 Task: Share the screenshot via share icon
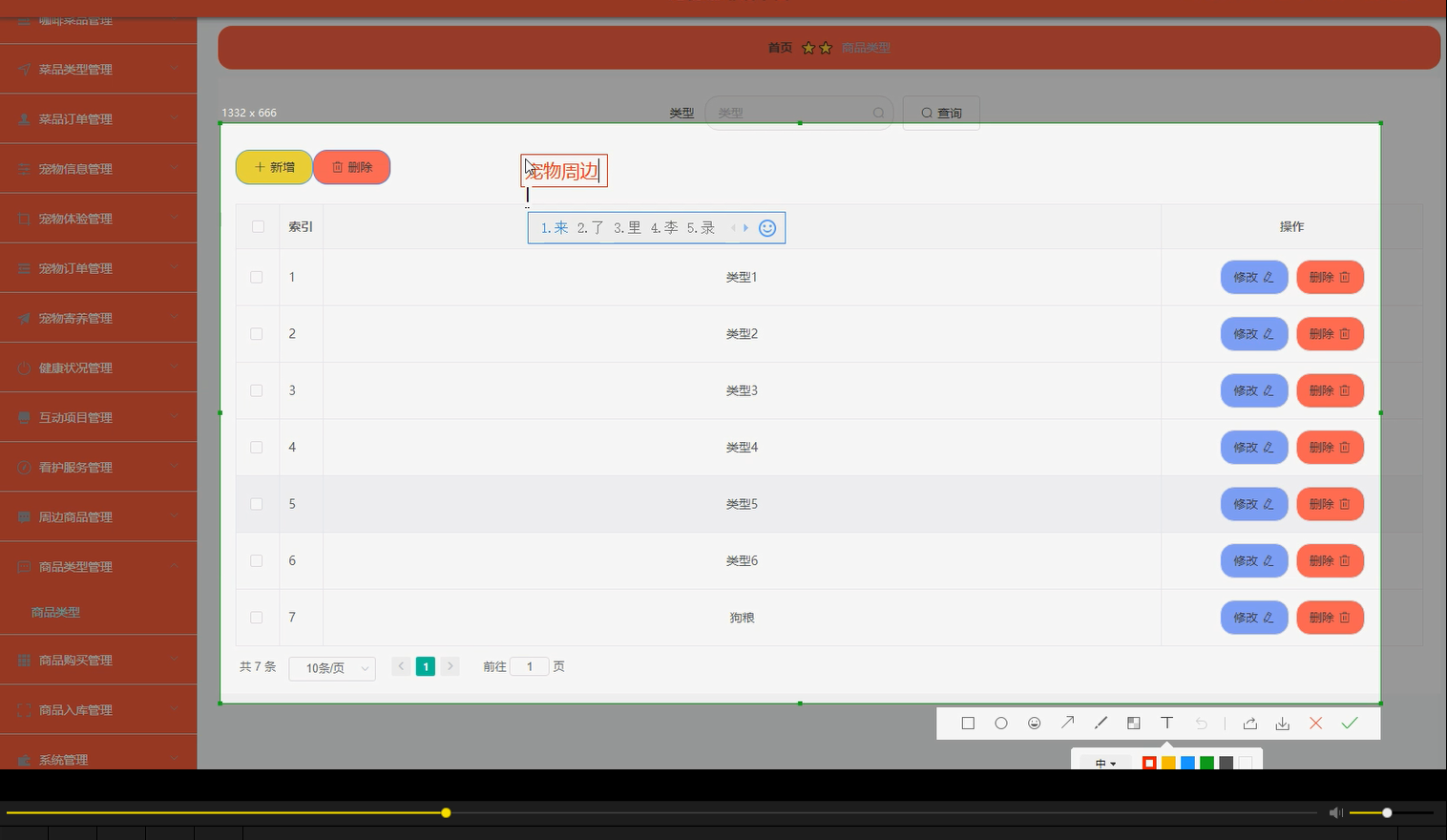coord(1249,724)
